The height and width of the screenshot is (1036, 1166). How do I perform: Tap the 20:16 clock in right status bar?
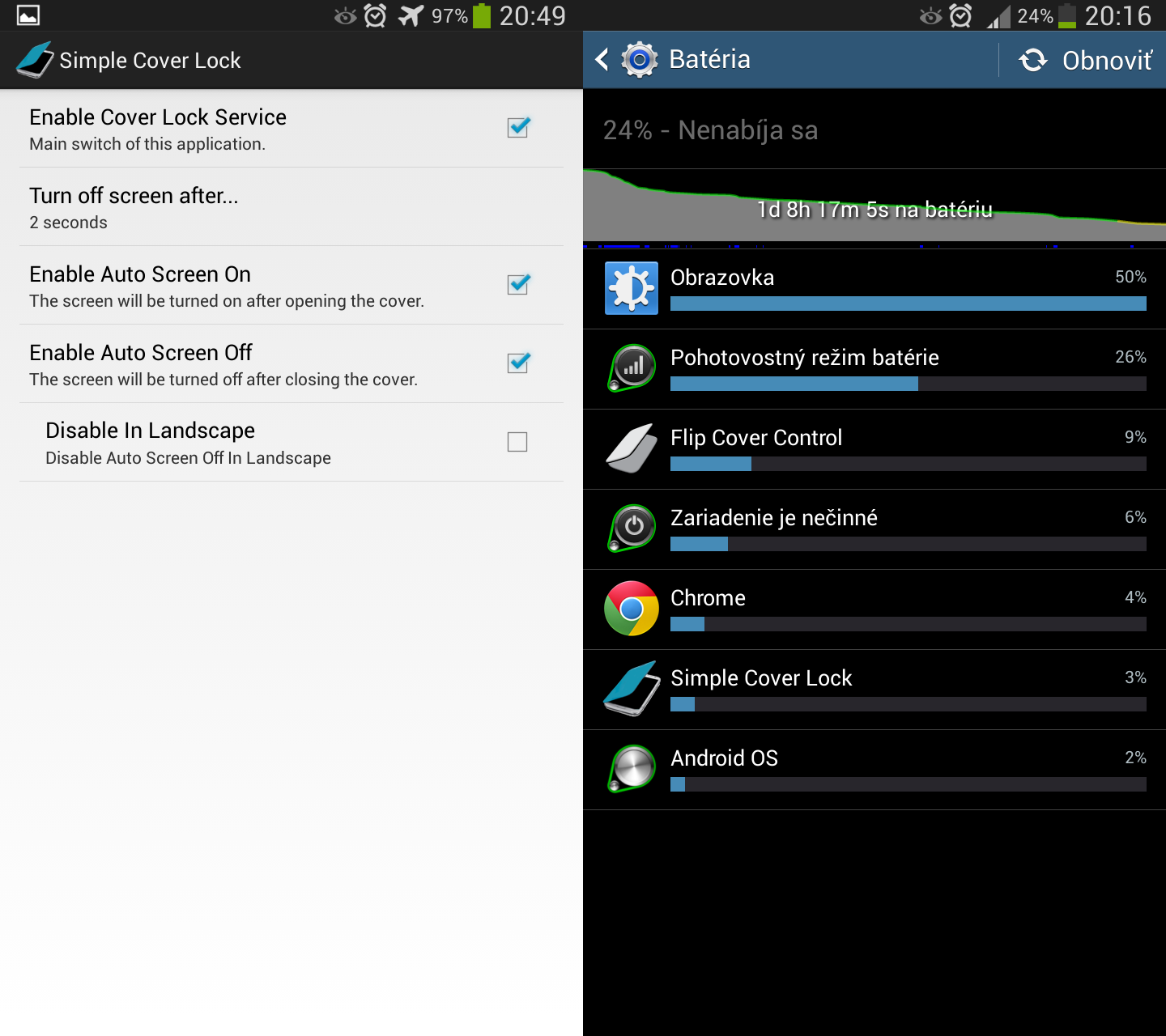click(1118, 15)
